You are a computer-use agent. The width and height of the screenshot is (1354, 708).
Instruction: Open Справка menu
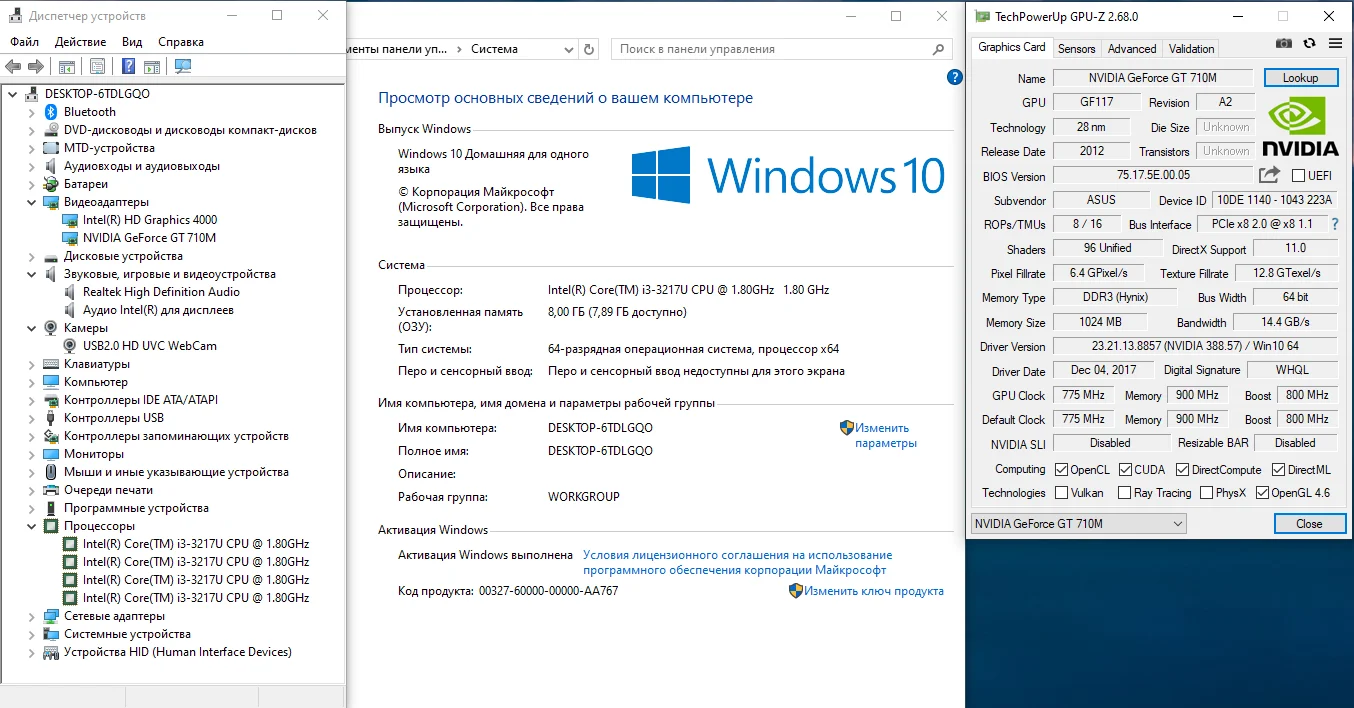pos(181,42)
